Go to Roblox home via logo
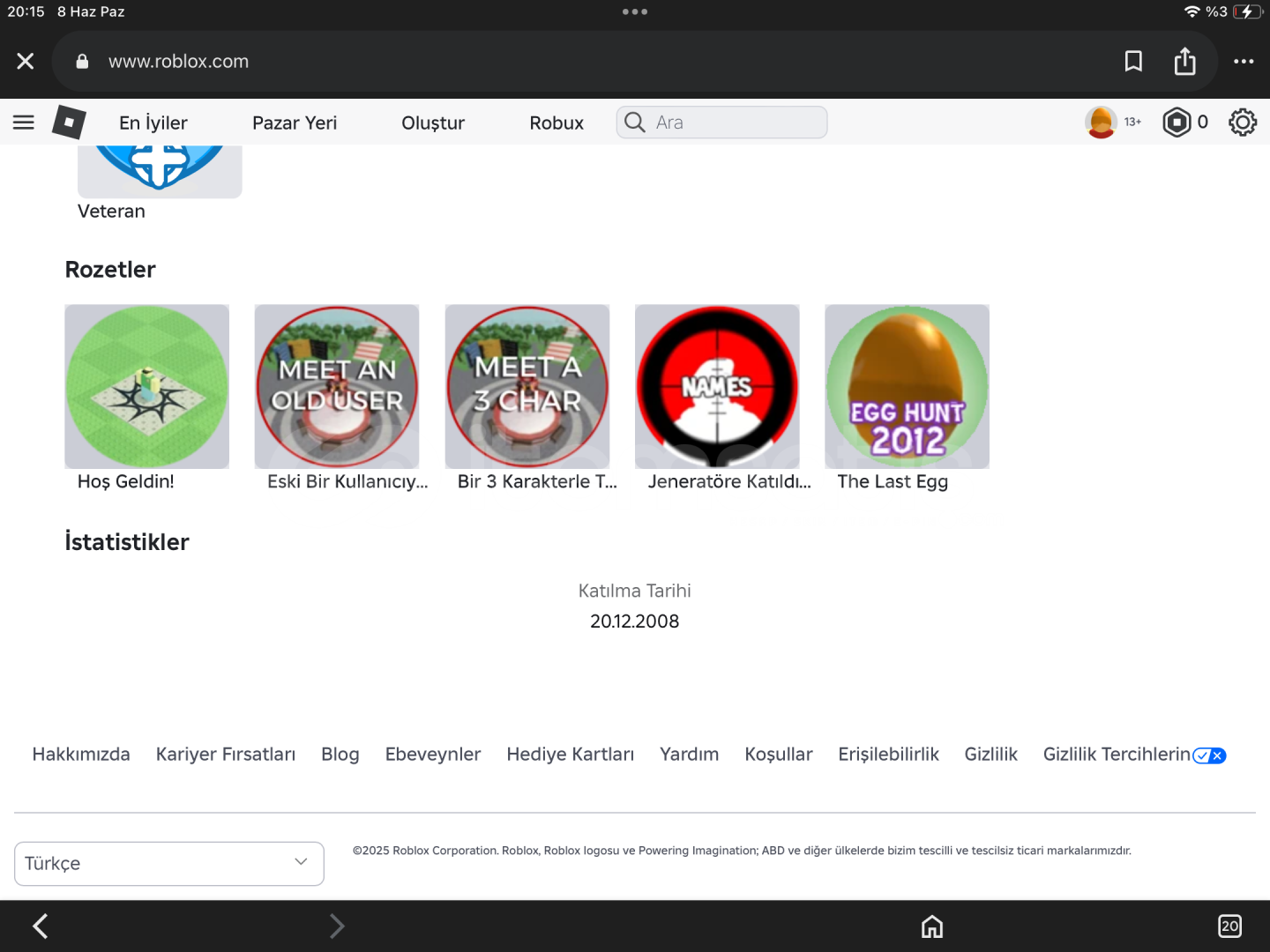 tap(69, 123)
